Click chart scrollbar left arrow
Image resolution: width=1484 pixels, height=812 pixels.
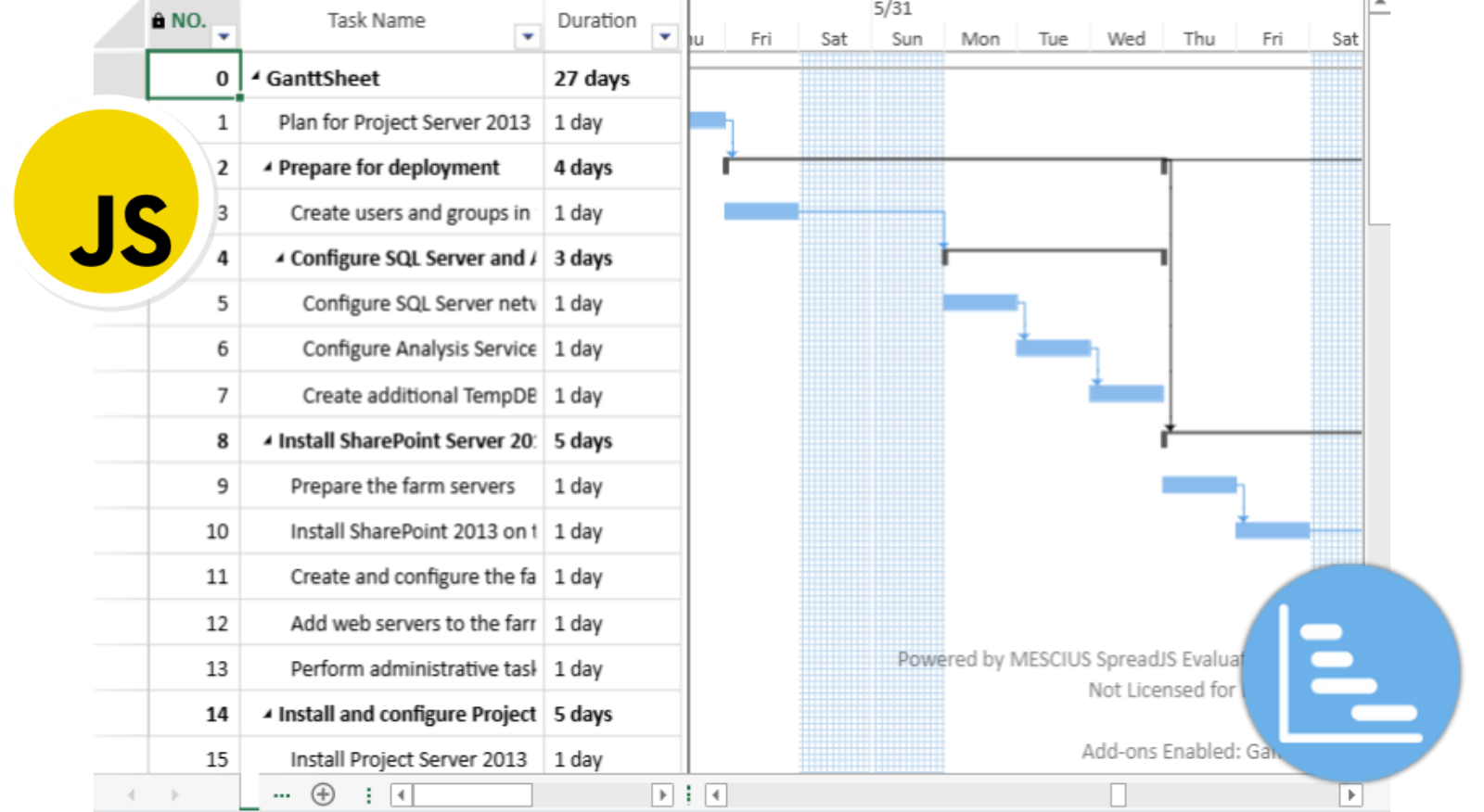coord(716,795)
